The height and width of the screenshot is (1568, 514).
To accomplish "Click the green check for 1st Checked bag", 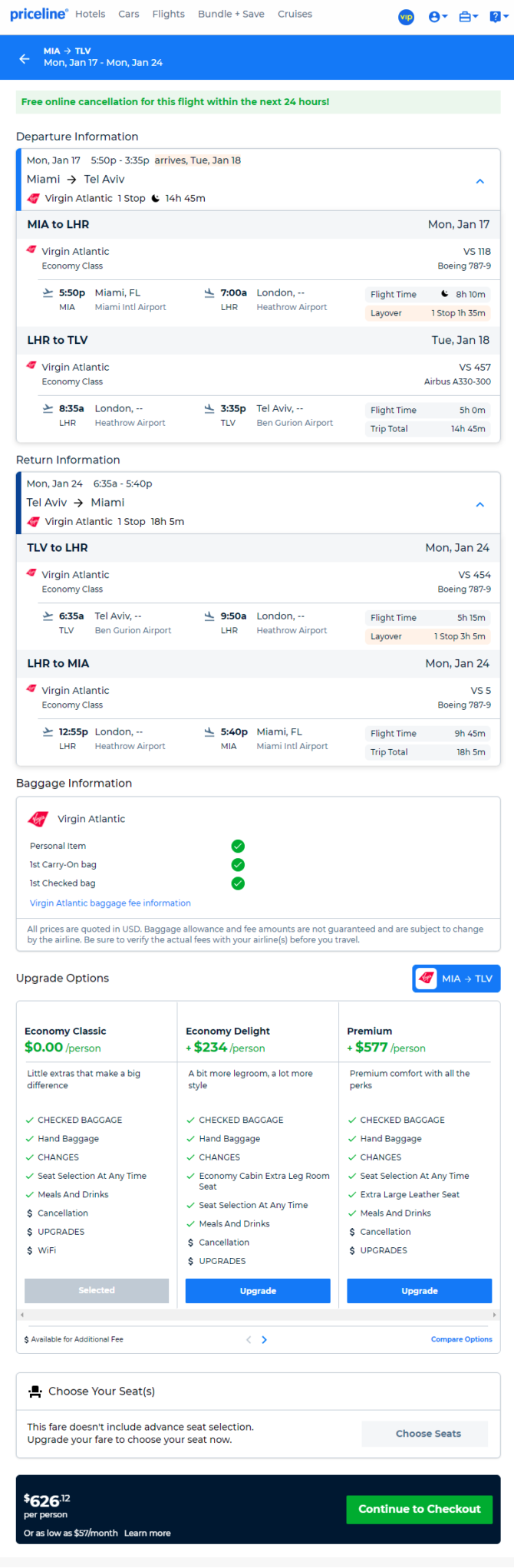I will 238,883.
